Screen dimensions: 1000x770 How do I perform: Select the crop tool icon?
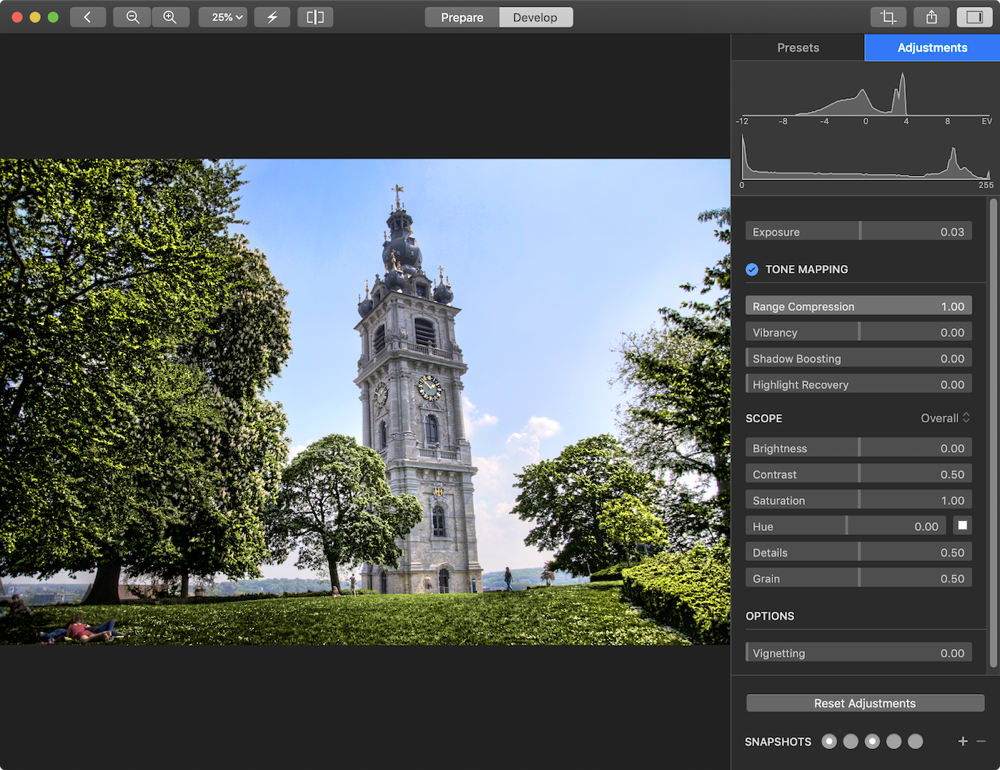(x=887, y=17)
